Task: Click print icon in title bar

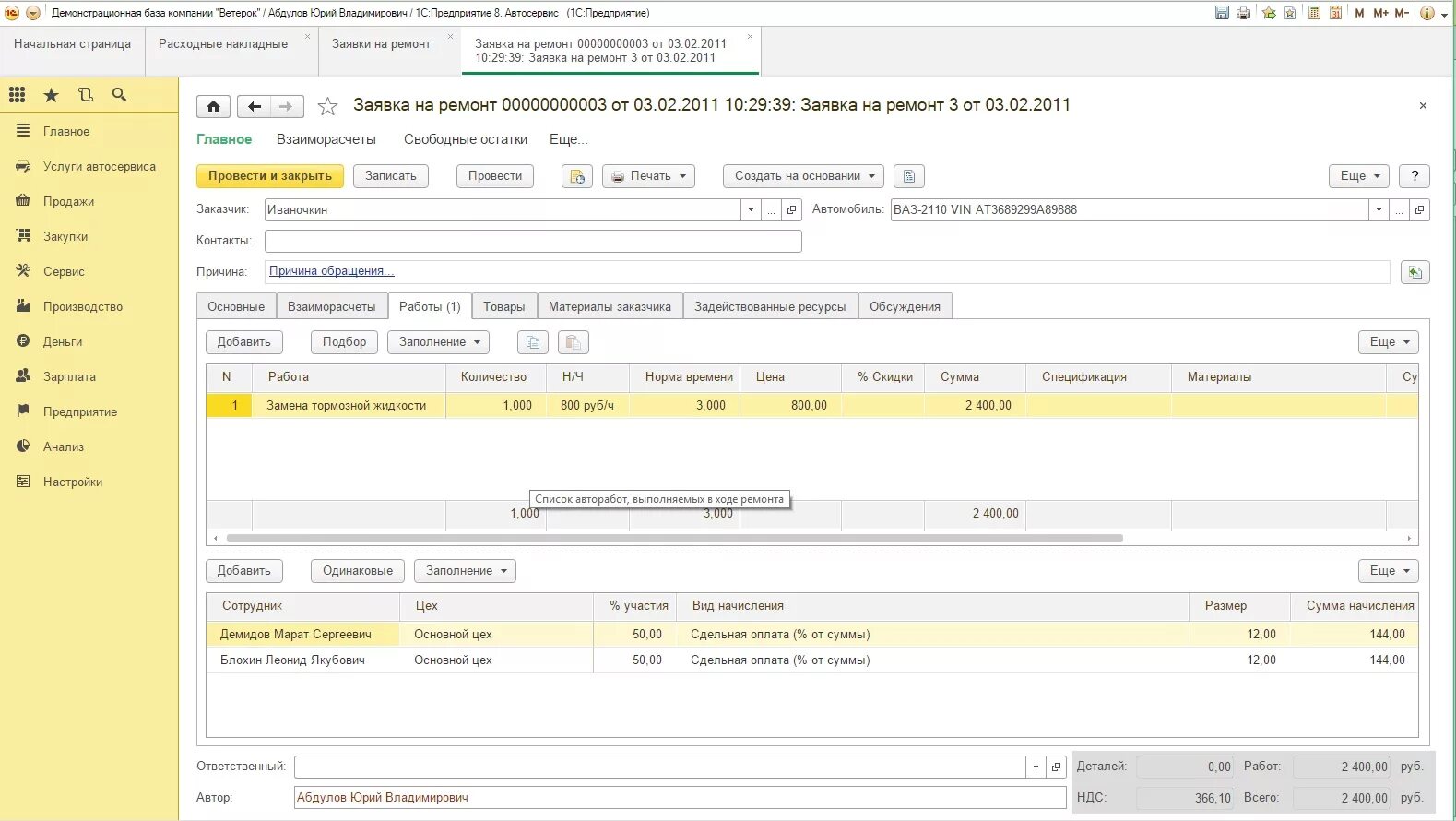Action: point(1243,13)
